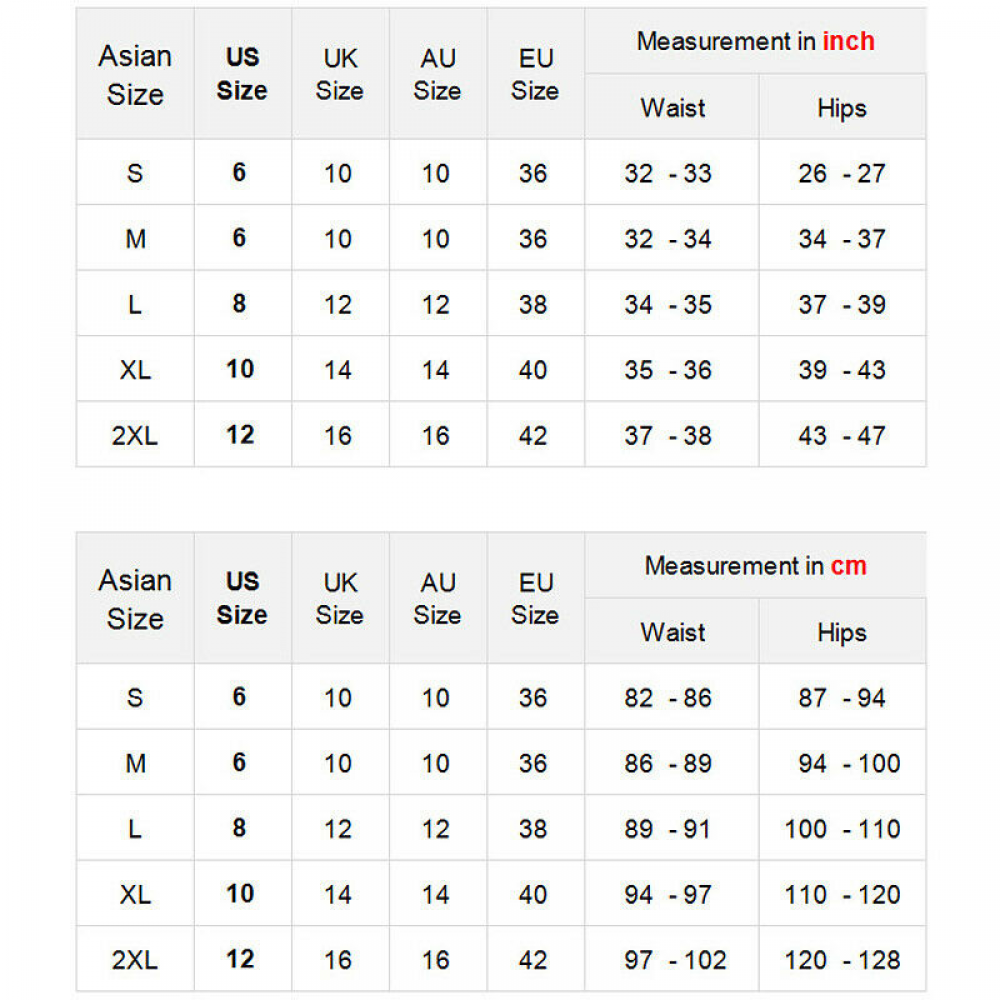This screenshot has height=1000, width=1000.
Task: Select "AU Size" header in the inch table
Action: pos(437,75)
